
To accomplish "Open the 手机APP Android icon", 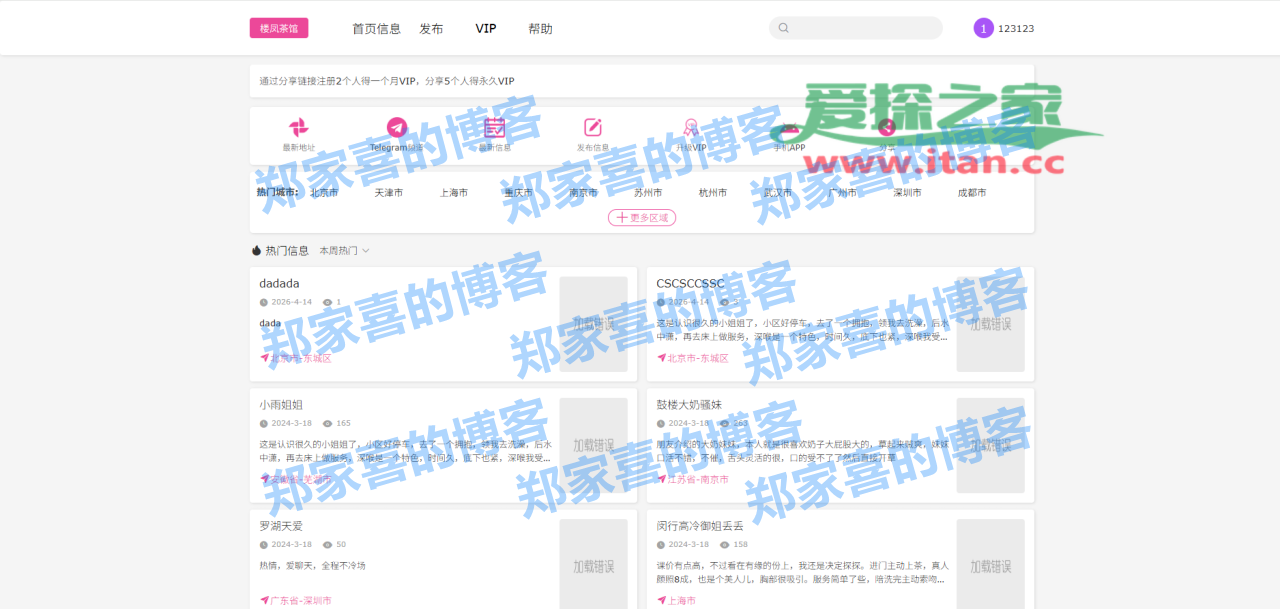I will pos(789,127).
